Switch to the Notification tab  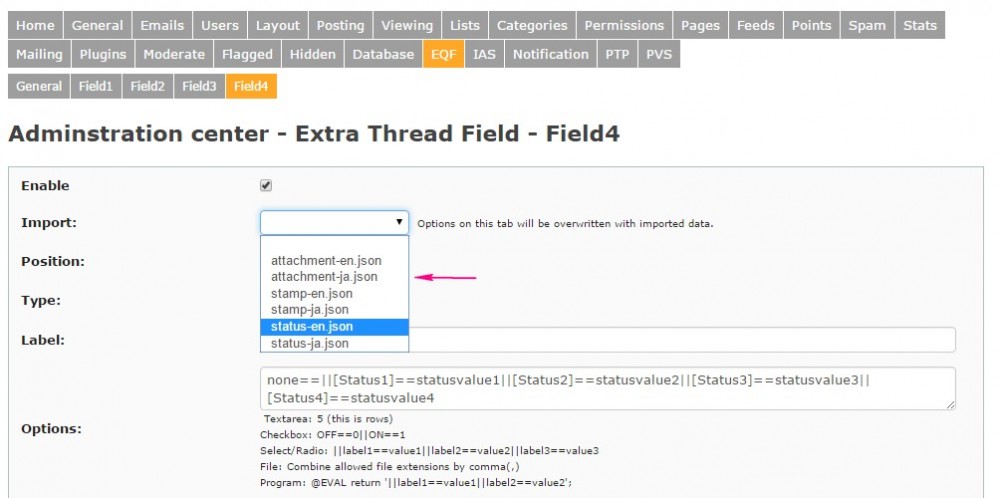point(550,54)
